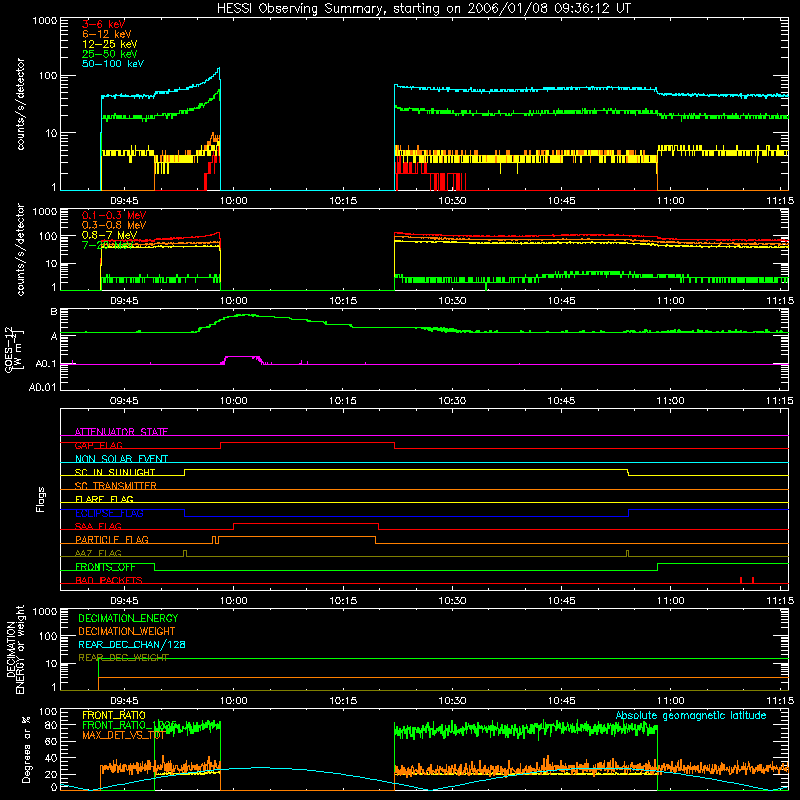Click the ATTENUATOR_STATE flag label
Image resolution: width=800 pixels, height=800 pixels.
pos(121,432)
